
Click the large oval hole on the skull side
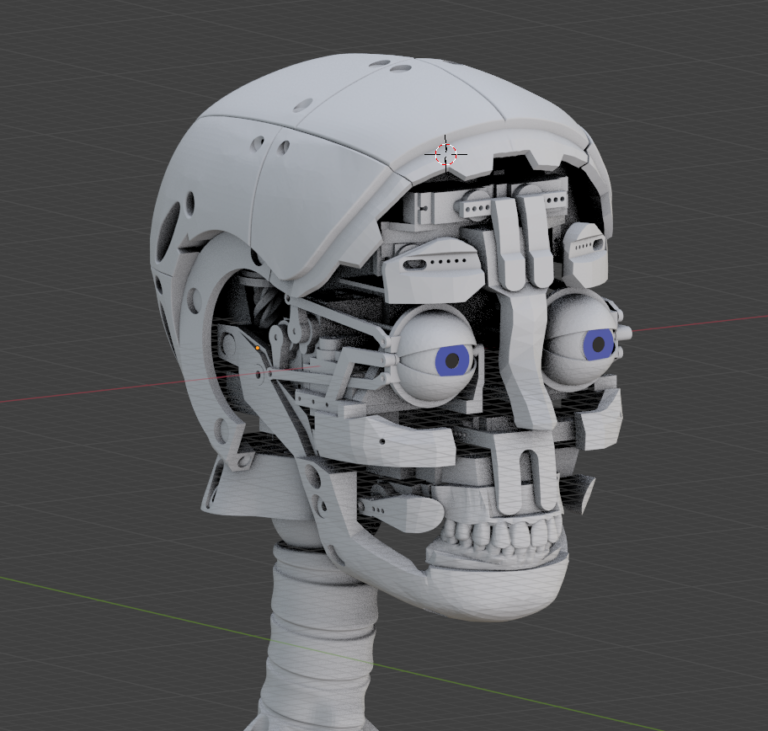click(x=173, y=220)
